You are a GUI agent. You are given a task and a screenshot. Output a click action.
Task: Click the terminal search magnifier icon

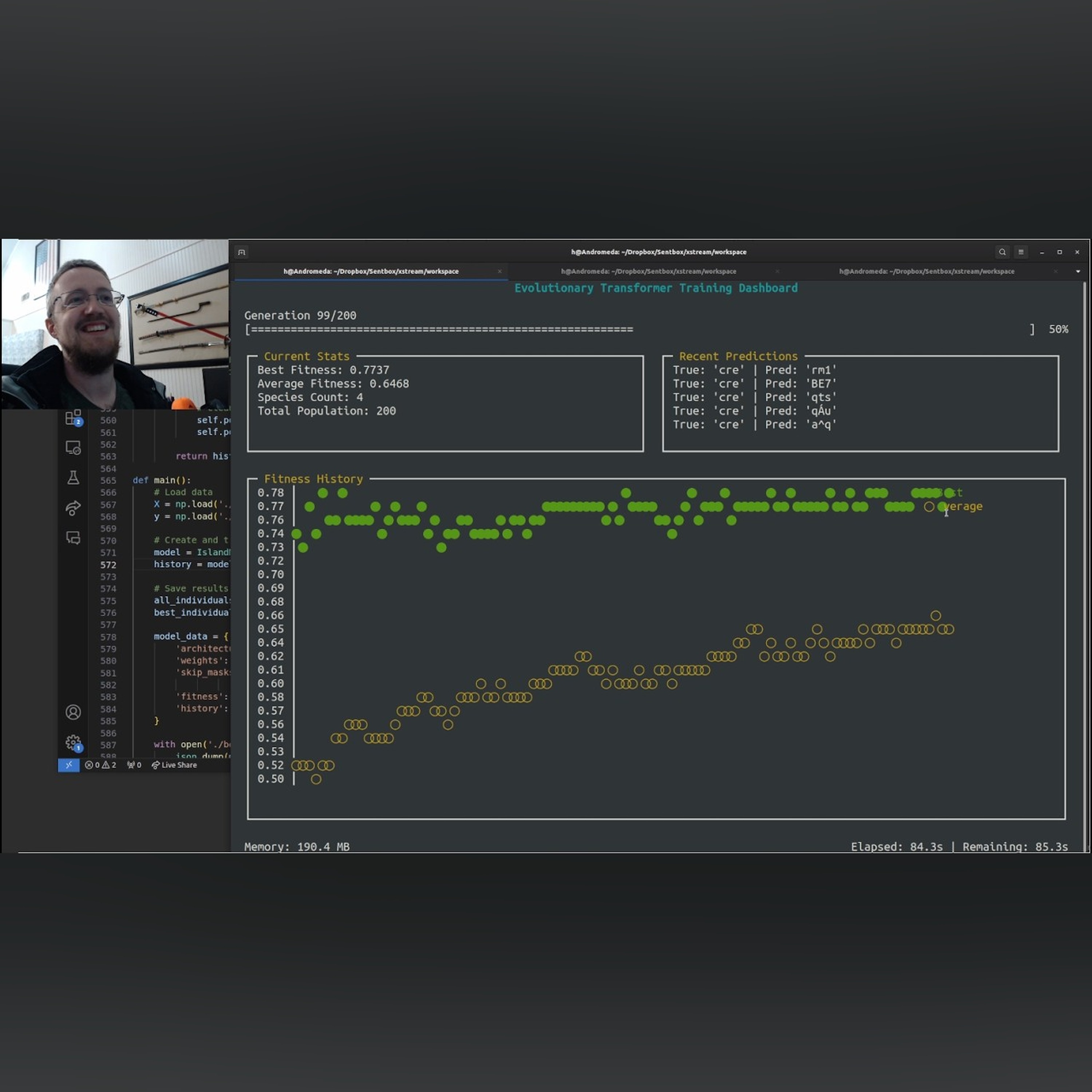tap(1002, 252)
